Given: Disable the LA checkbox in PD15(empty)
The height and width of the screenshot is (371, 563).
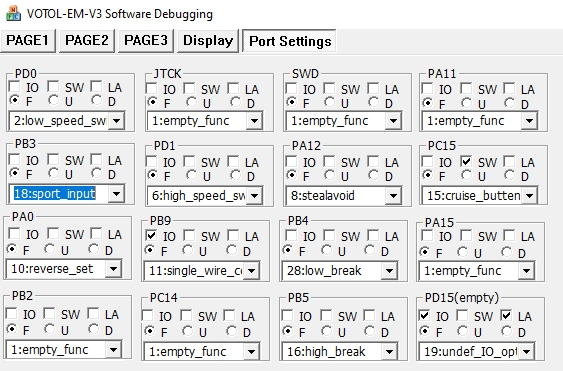Looking at the screenshot, I should (x=506, y=315).
